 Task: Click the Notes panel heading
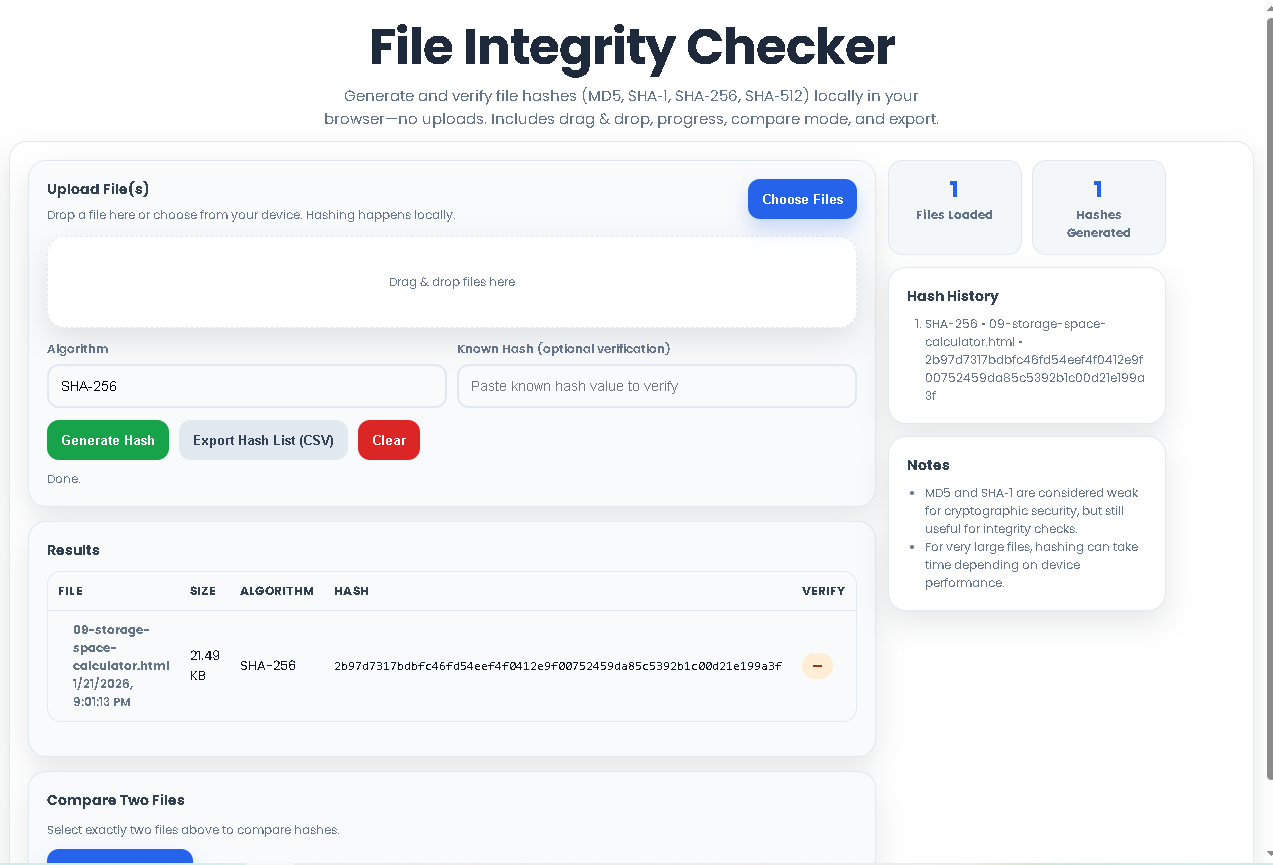(x=928, y=465)
